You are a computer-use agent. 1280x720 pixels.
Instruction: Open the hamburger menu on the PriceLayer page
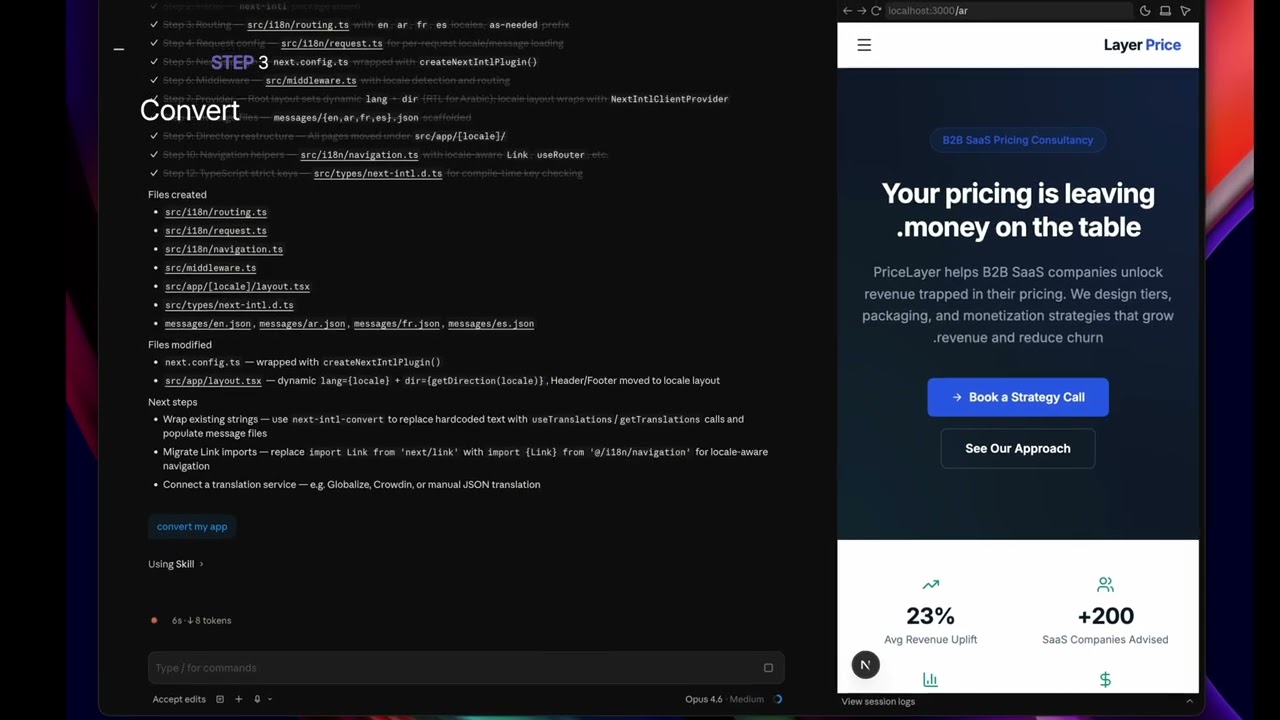(x=864, y=45)
